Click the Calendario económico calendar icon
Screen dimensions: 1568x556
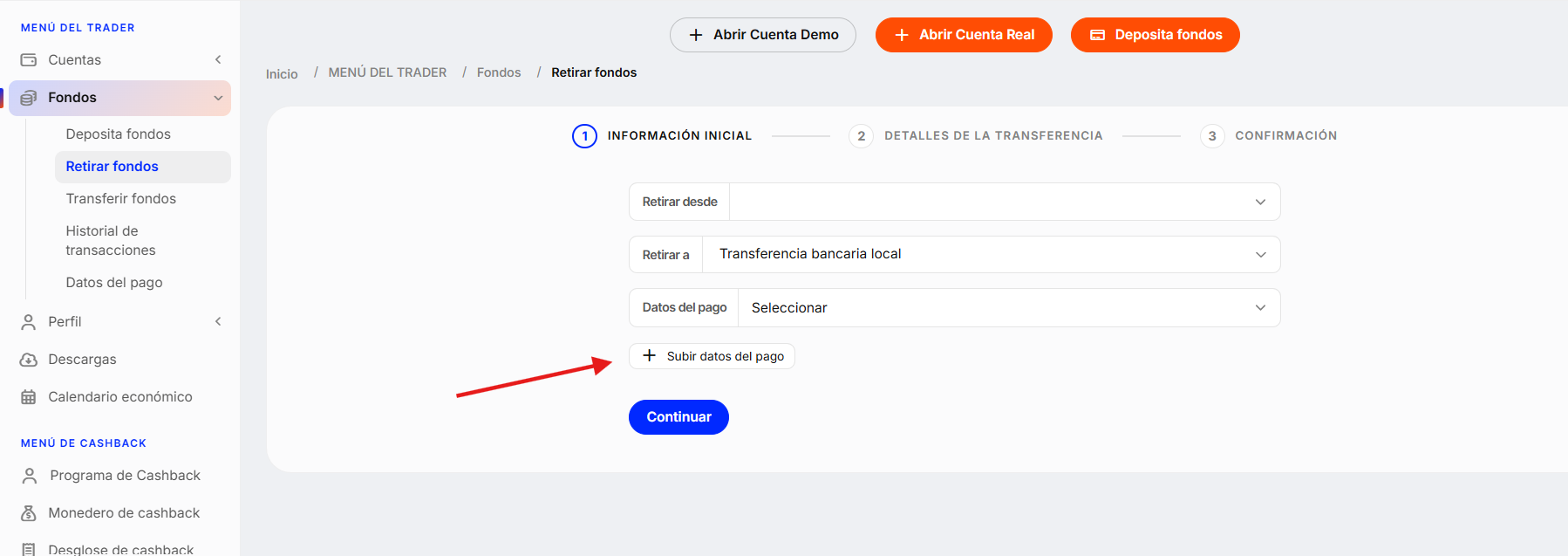29,397
